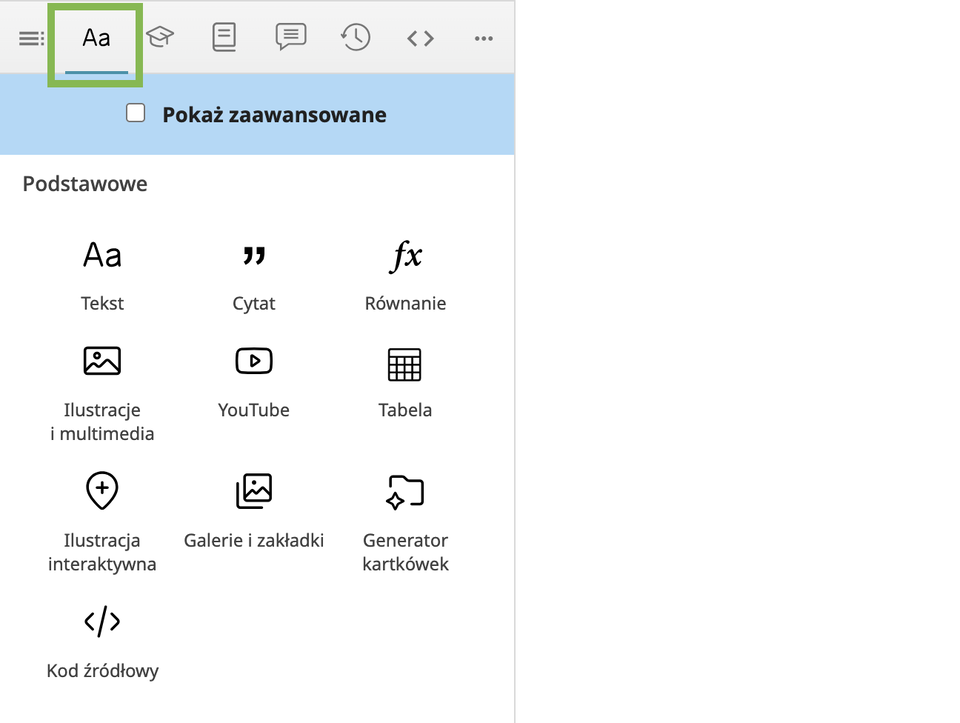
Task: Insert a YouTube video element
Action: click(254, 361)
